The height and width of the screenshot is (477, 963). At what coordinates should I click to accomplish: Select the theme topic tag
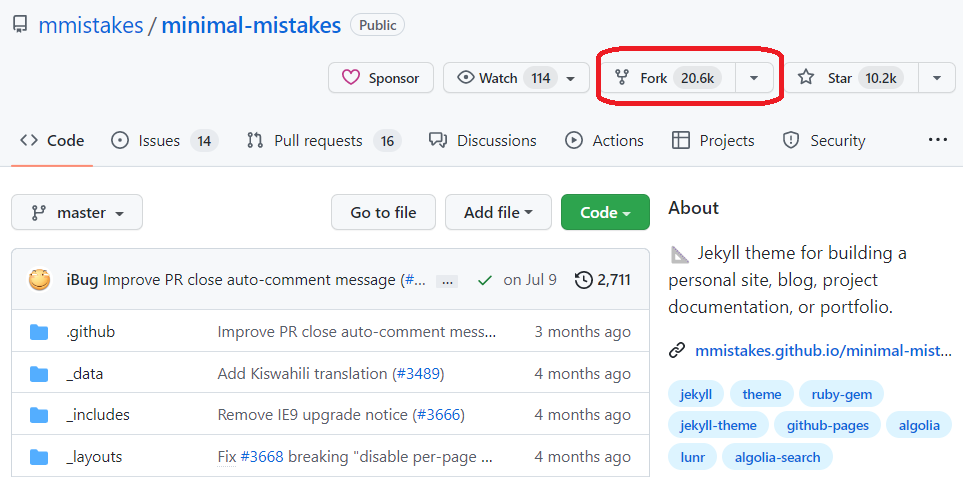(x=762, y=394)
